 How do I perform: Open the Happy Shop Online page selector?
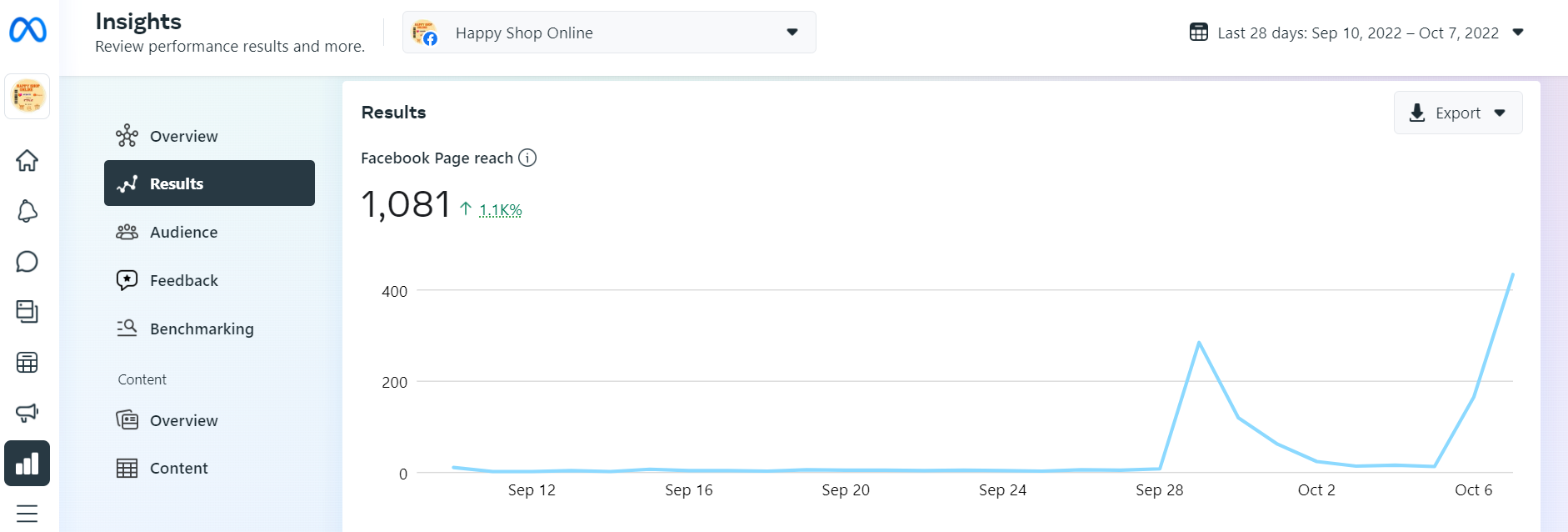[x=608, y=33]
